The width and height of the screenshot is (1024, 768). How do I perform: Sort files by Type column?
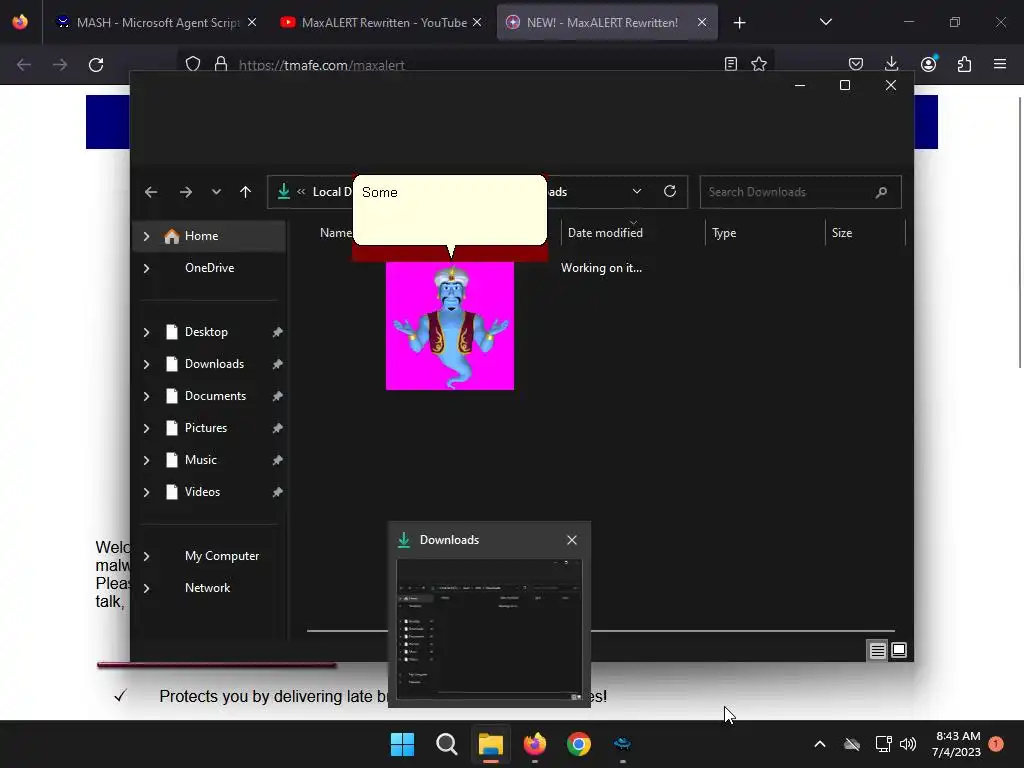coord(765,232)
